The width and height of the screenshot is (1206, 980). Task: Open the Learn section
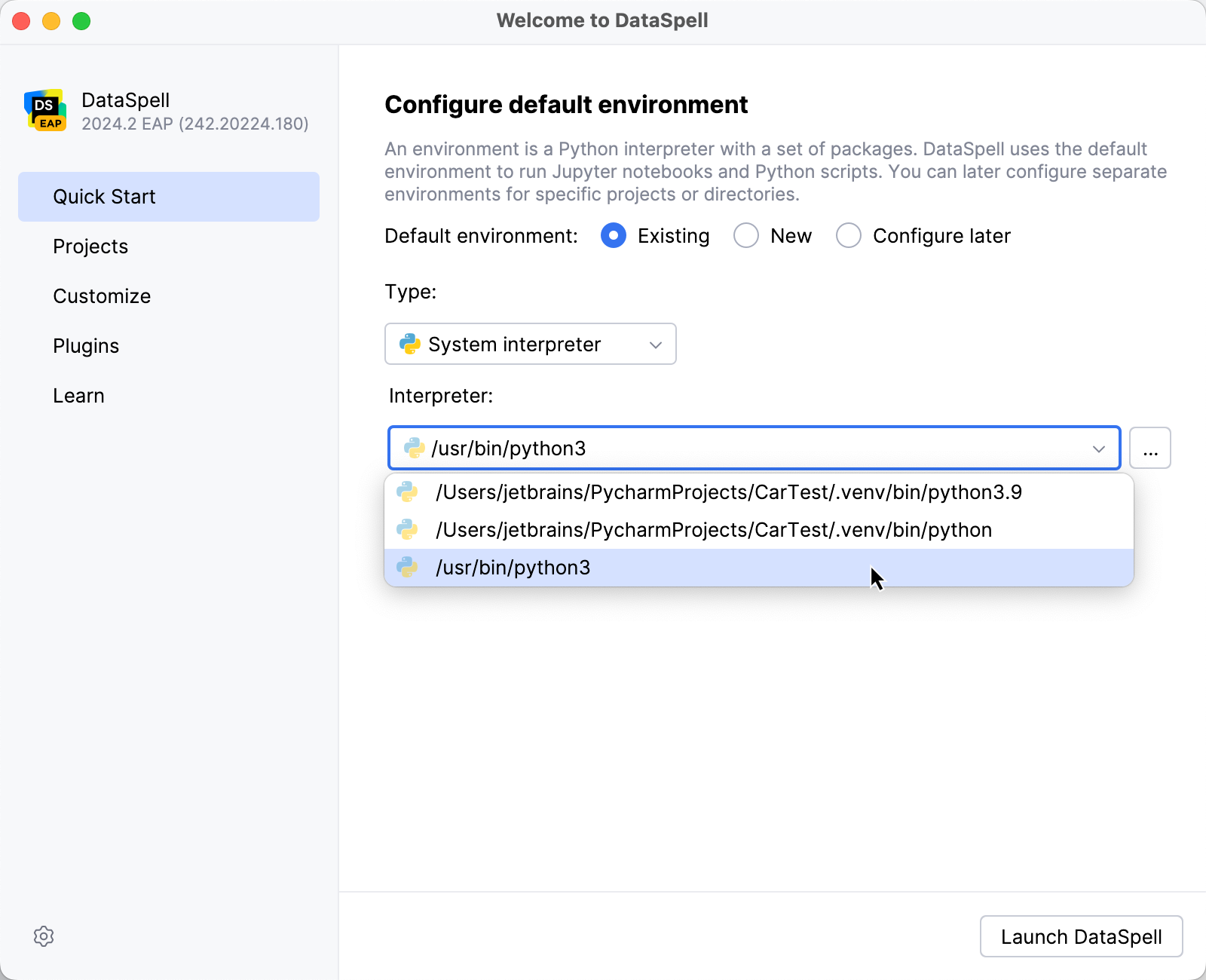(x=78, y=395)
